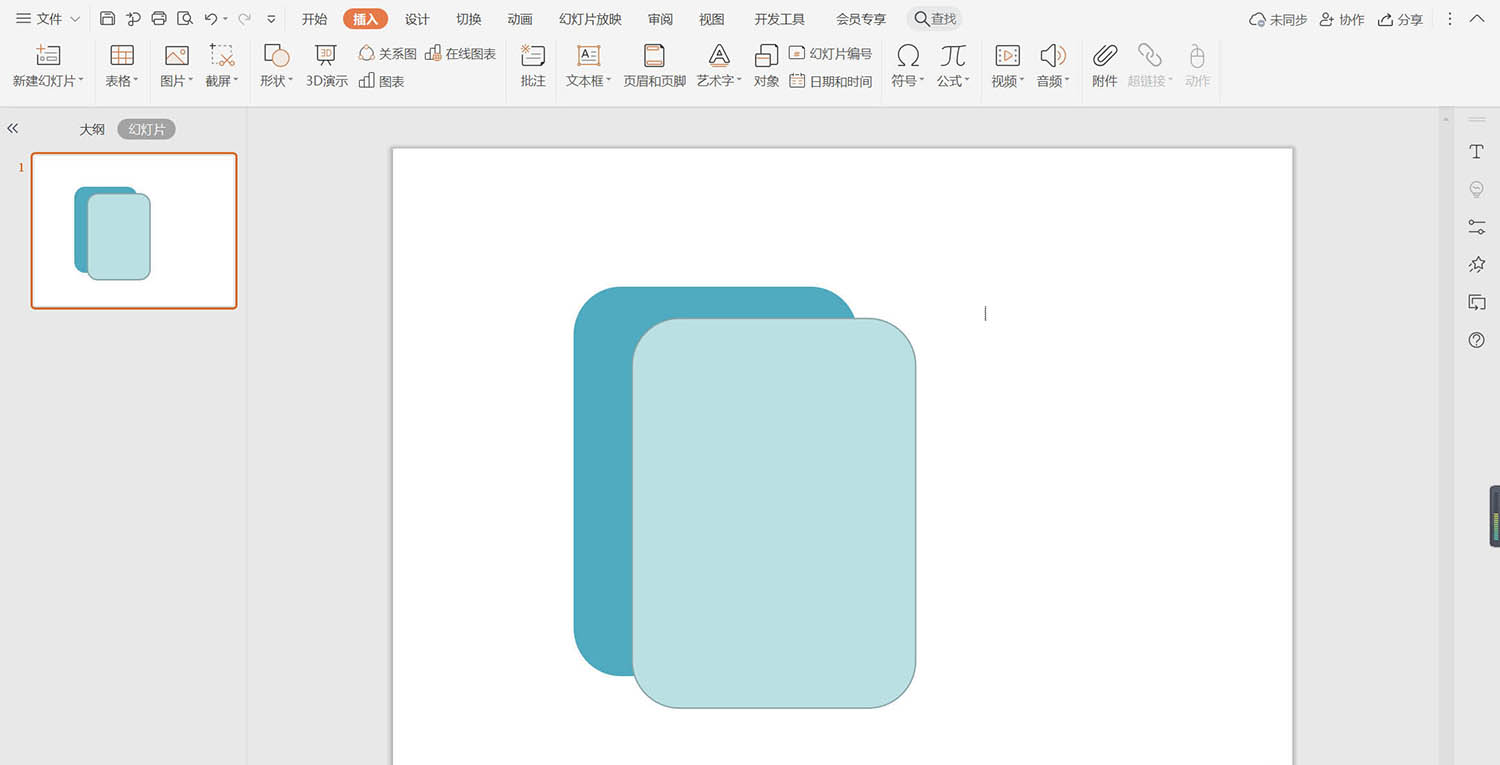This screenshot has height=765, width=1500.
Task: Switch to the 幻灯片 thumbnails view
Action: [x=146, y=130]
